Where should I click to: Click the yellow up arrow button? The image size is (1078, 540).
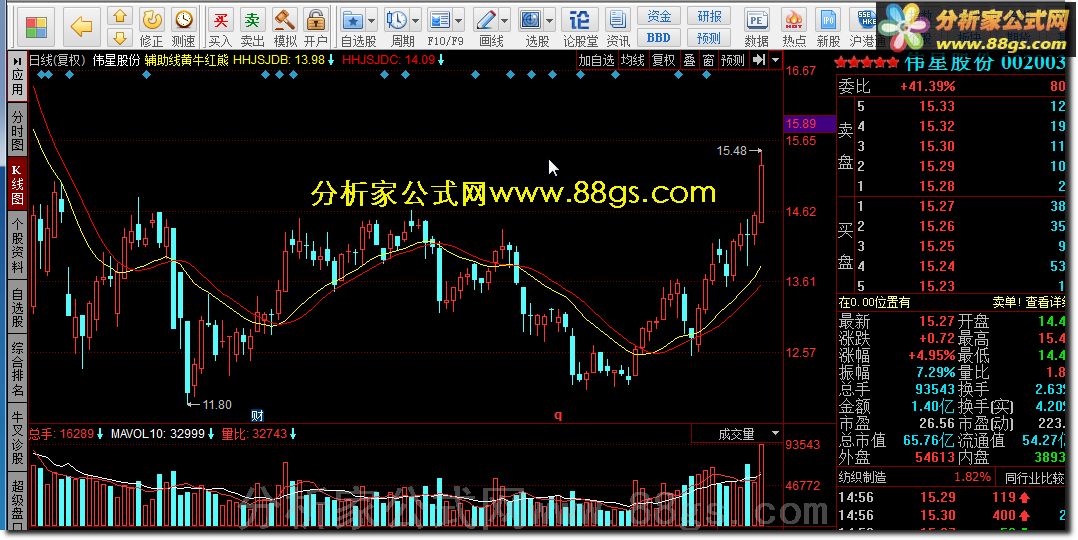(121, 16)
